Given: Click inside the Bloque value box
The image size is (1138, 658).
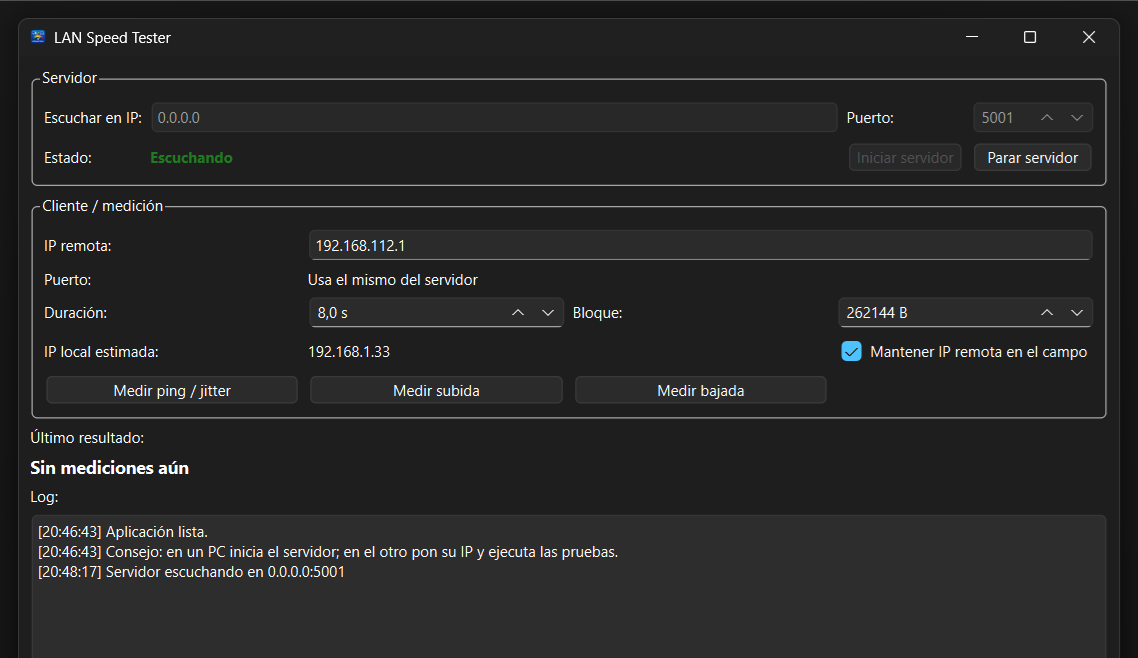Looking at the screenshot, I should pos(930,313).
